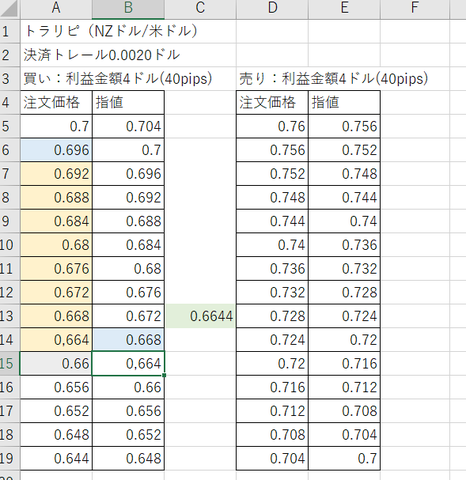
Task: Click 注文価格 header in column A
Action: coord(56,103)
